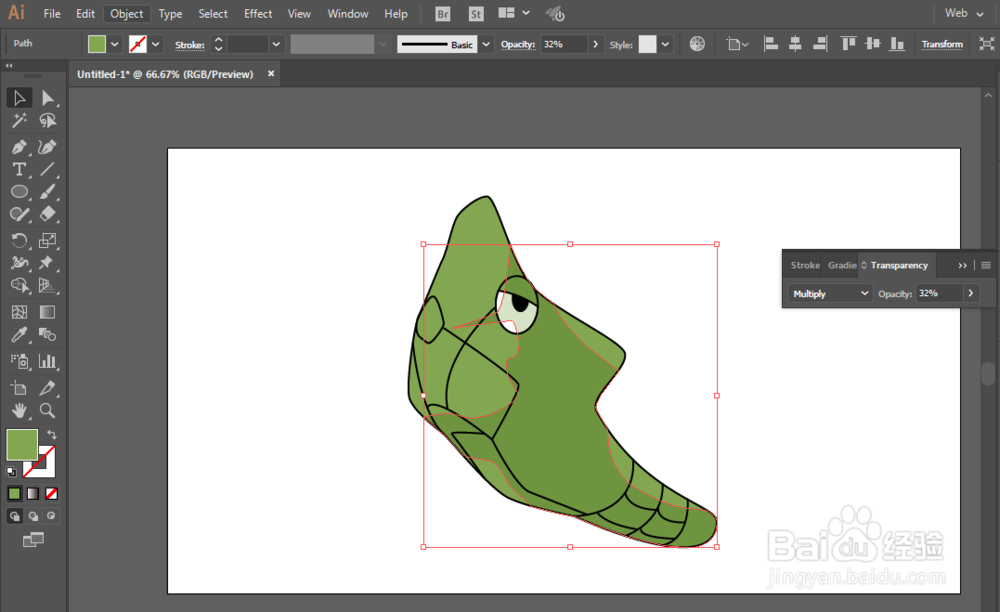1000x612 pixels.
Task: Click the Transform button in control bar
Action: click(942, 45)
